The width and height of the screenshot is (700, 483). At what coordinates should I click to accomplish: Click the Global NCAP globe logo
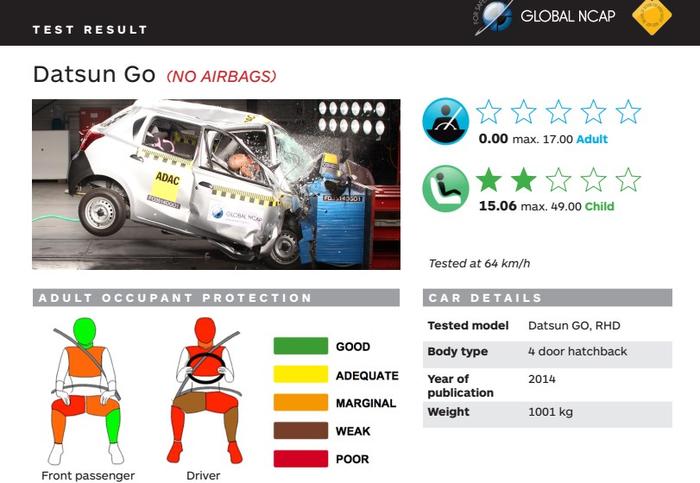point(494,17)
